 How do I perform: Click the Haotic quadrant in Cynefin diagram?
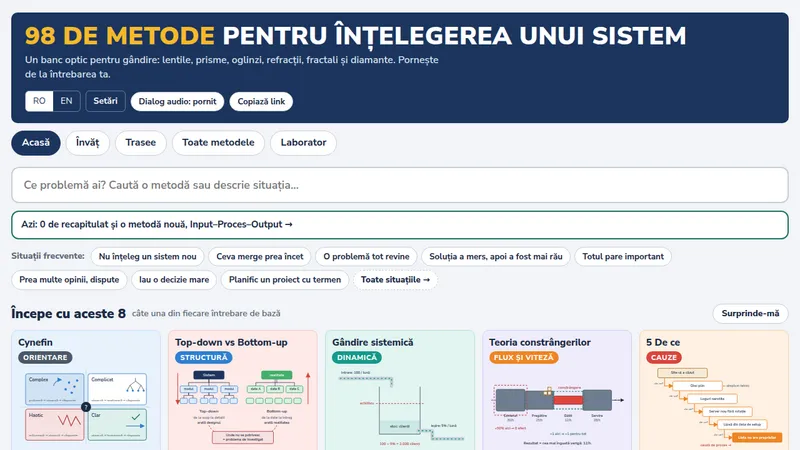click(x=55, y=424)
